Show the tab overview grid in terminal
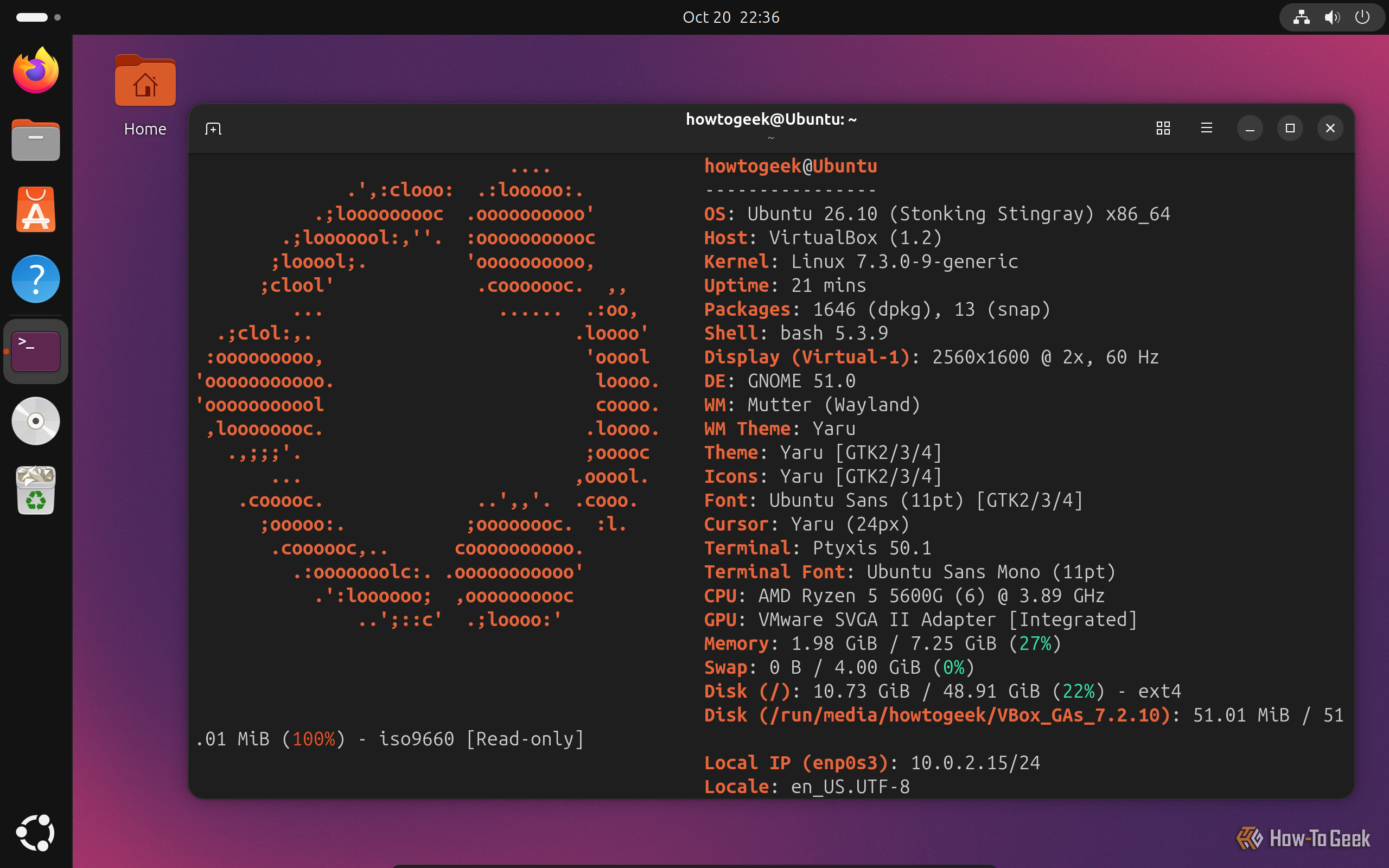The image size is (1389, 868). pos(1163,128)
